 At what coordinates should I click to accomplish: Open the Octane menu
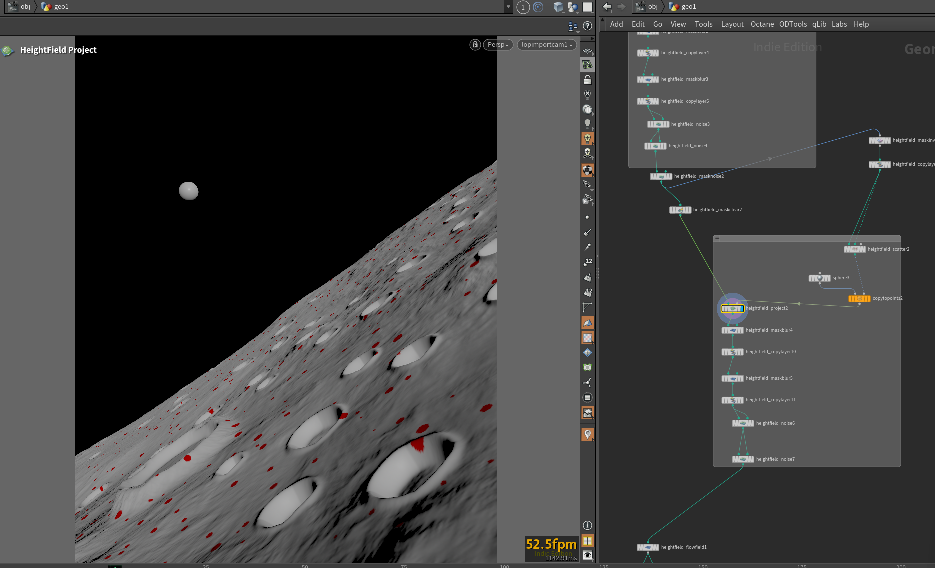tap(761, 24)
